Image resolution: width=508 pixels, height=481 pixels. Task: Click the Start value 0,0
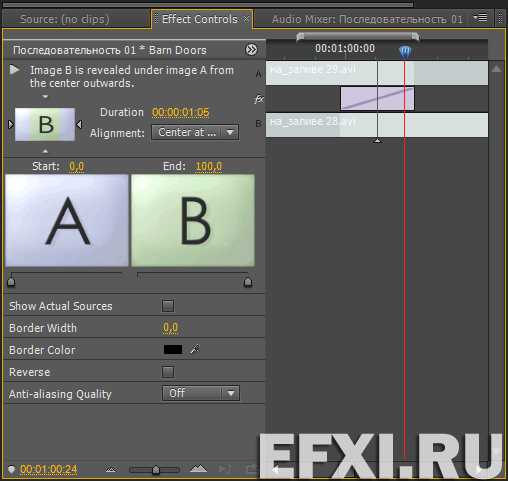point(76,166)
